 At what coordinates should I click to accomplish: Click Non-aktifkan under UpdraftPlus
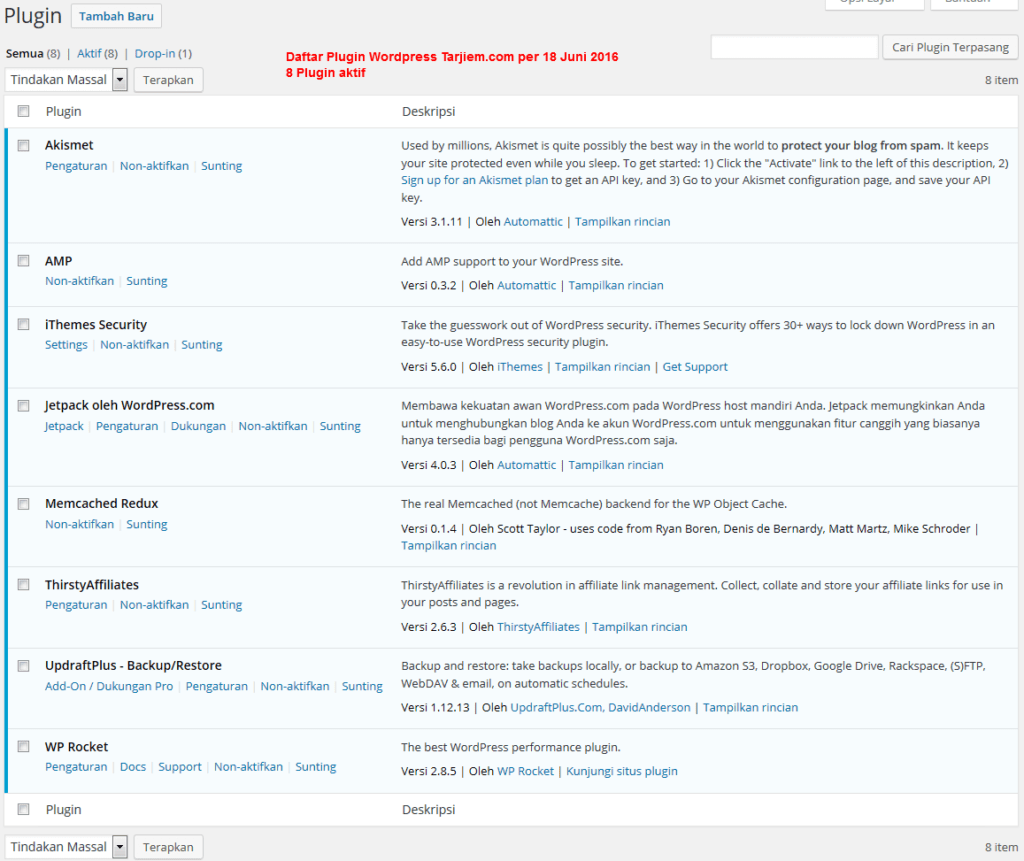pyautogui.click(x=295, y=686)
